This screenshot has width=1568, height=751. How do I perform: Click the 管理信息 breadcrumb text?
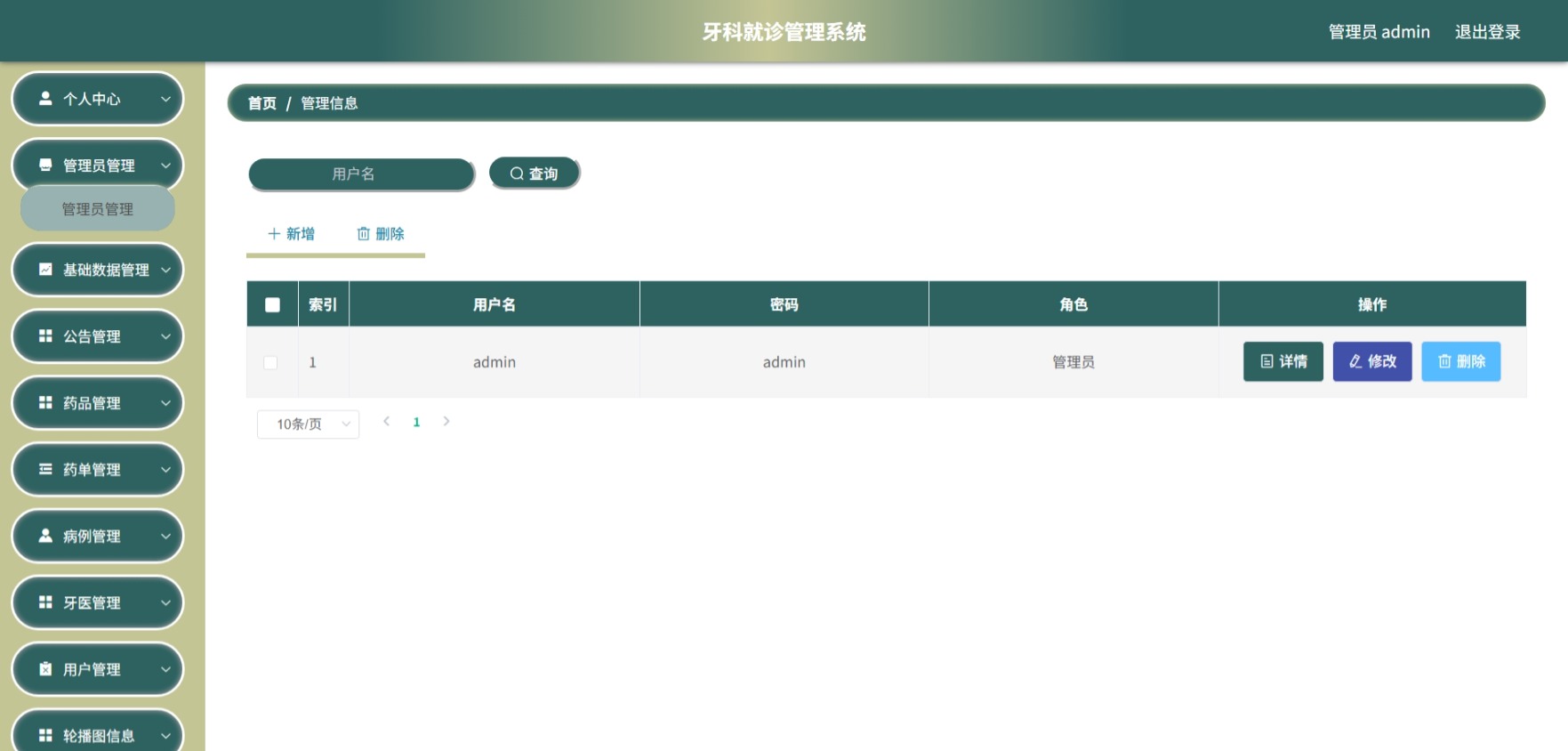(329, 103)
